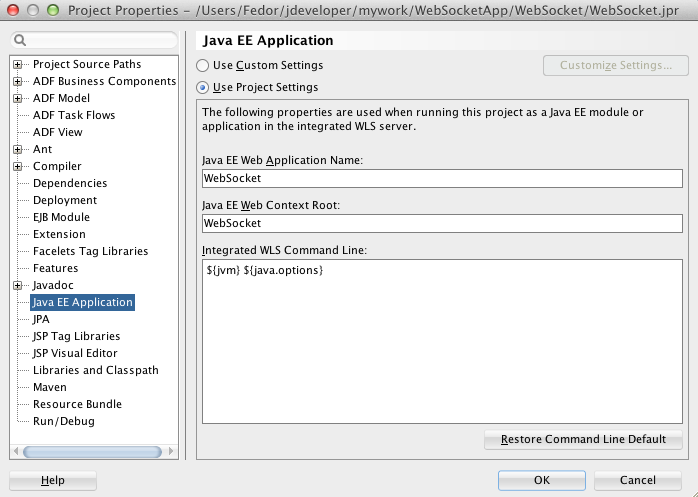Image resolution: width=698 pixels, height=497 pixels.
Task: Click the search magnifier icon
Action: tap(21, 41)
